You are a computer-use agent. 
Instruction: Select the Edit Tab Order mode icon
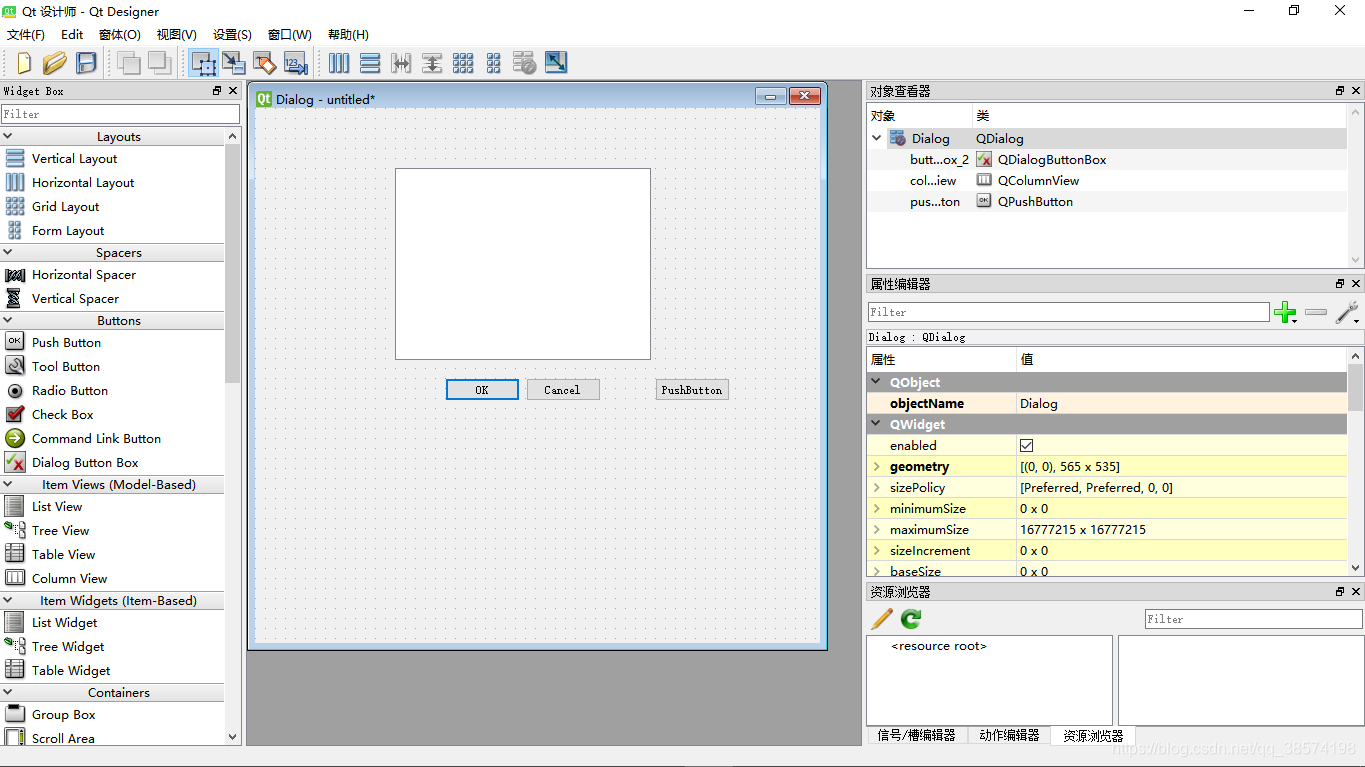pyautogui.click(x=296, y=63)
